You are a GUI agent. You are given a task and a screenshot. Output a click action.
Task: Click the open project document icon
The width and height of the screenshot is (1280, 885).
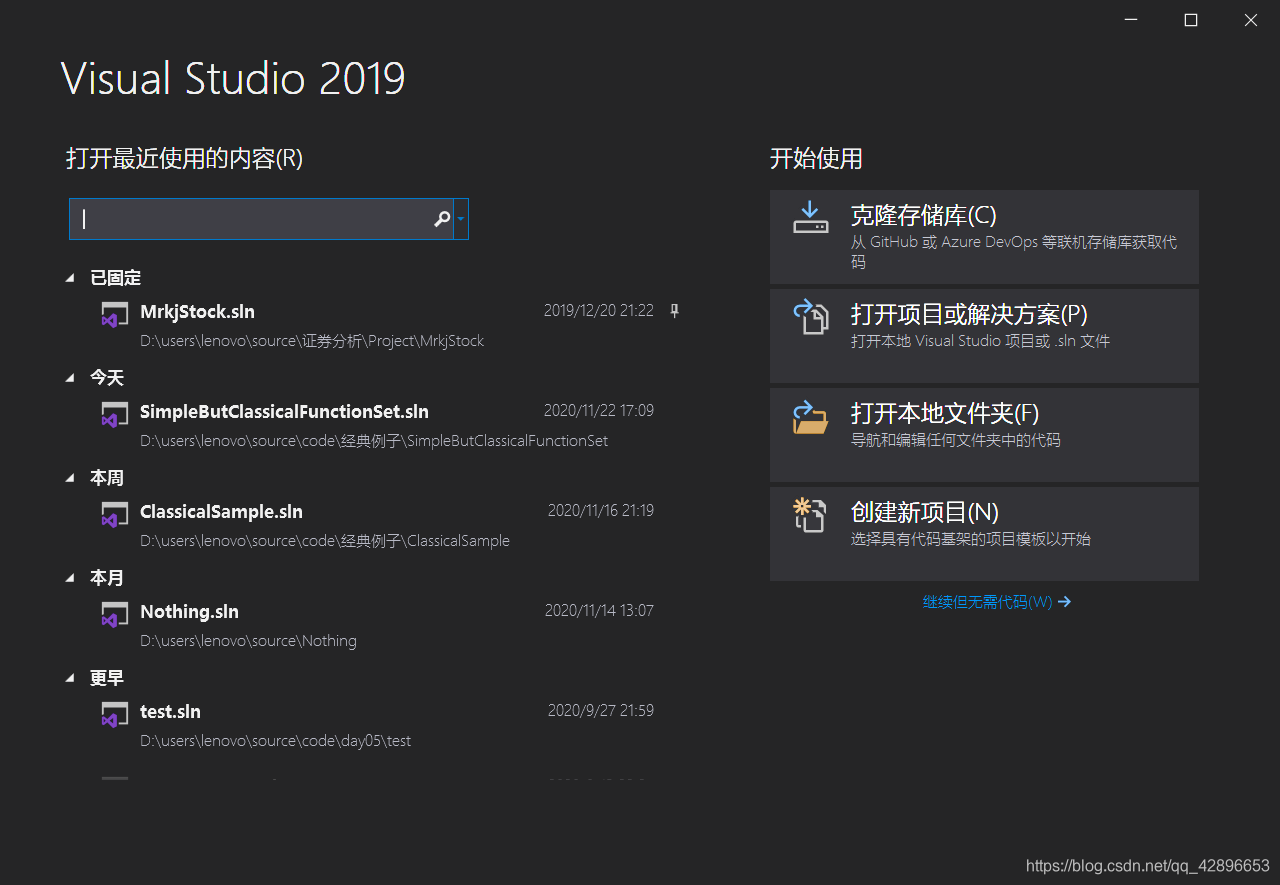click(811, 317)
